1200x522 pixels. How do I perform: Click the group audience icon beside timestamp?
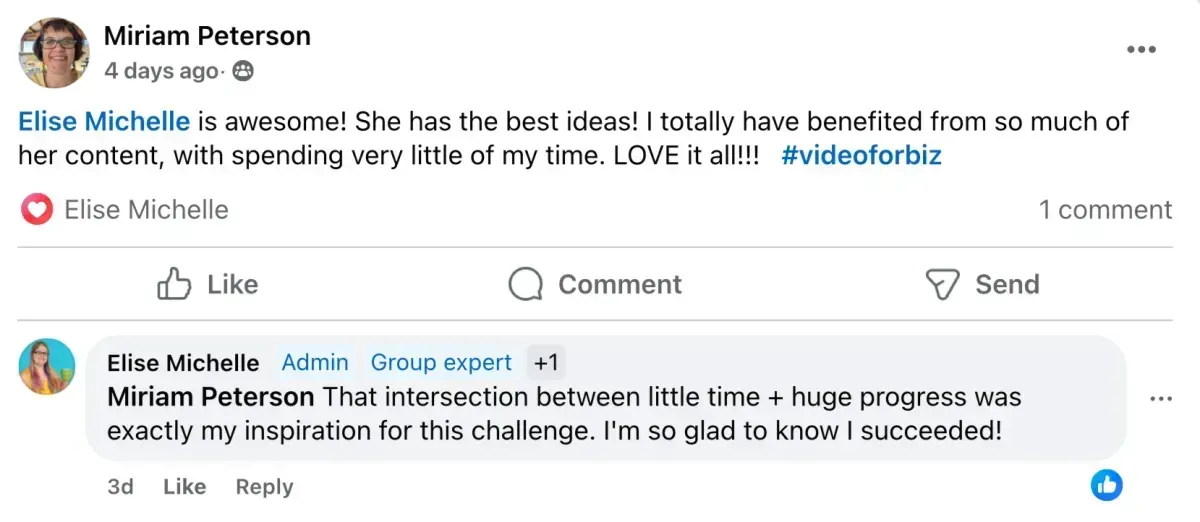click(242, 71)
